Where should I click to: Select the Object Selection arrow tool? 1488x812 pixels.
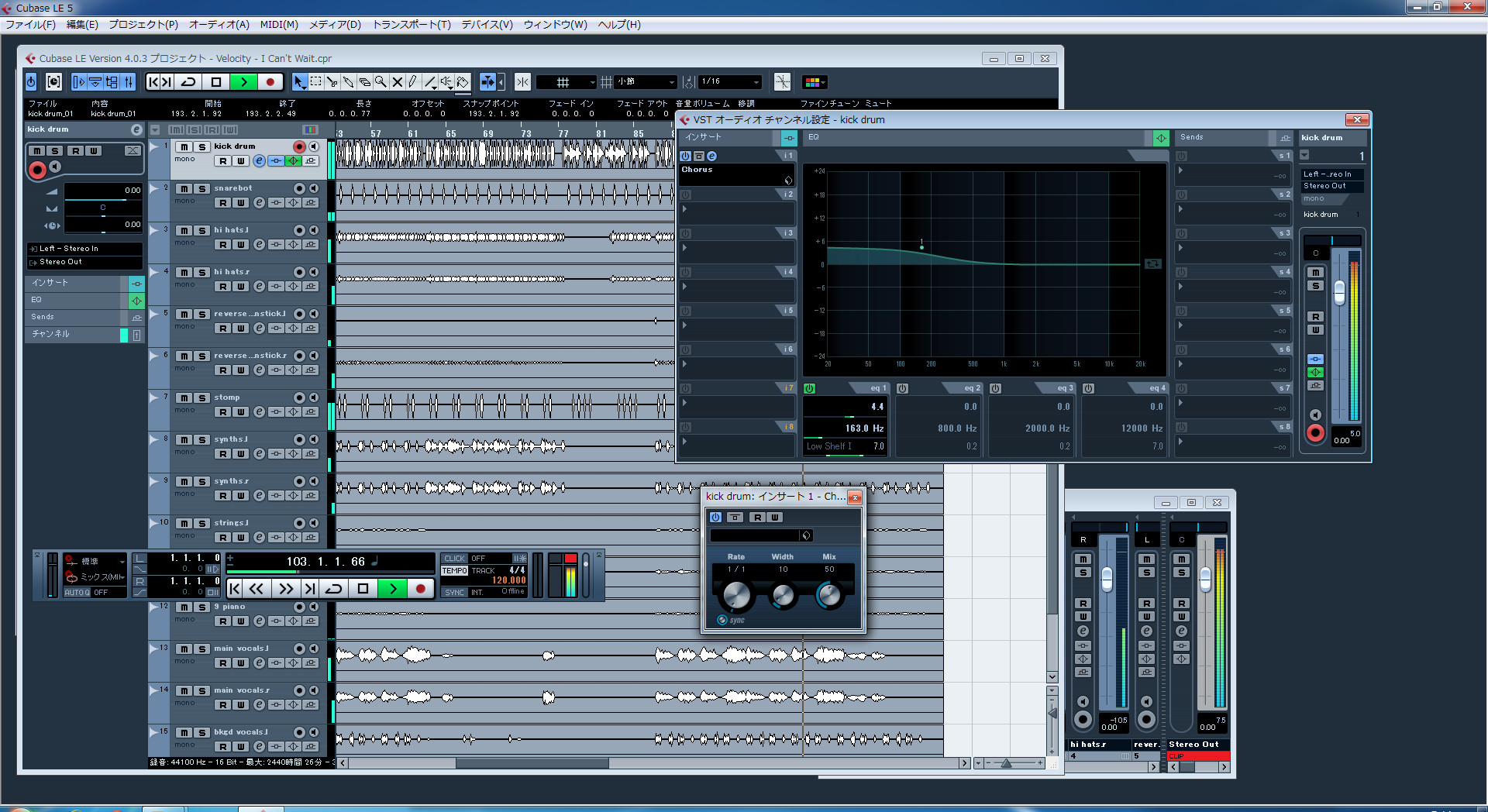[x=299, y=82]
